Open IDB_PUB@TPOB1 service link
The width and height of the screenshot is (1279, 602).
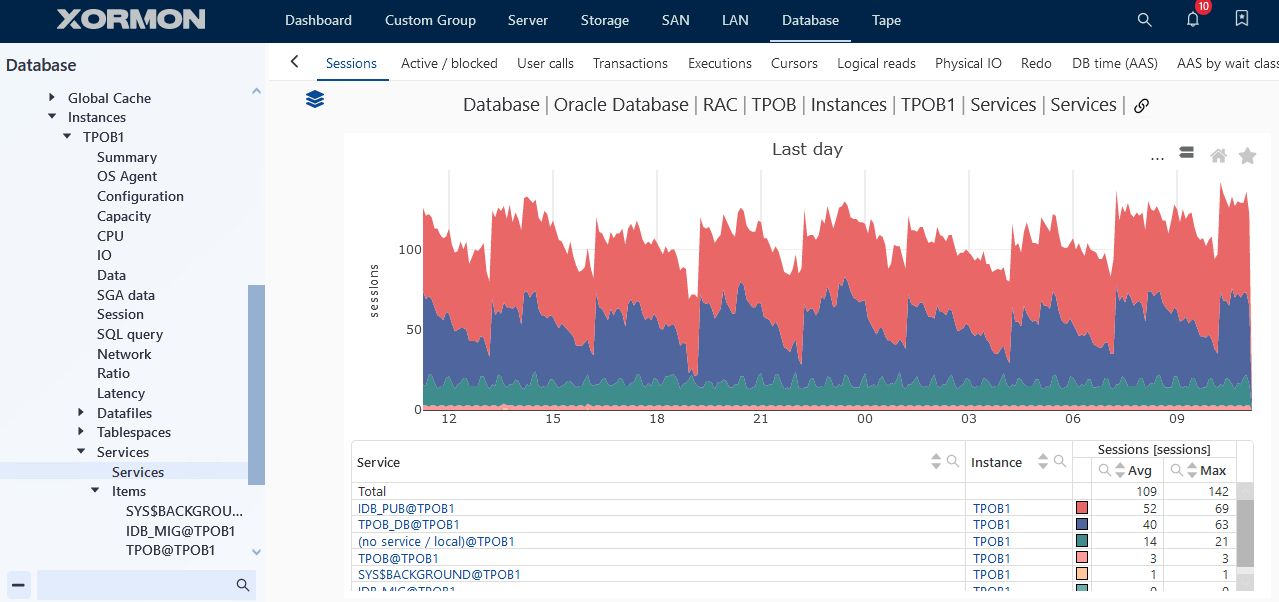click(x=406, y=508)
